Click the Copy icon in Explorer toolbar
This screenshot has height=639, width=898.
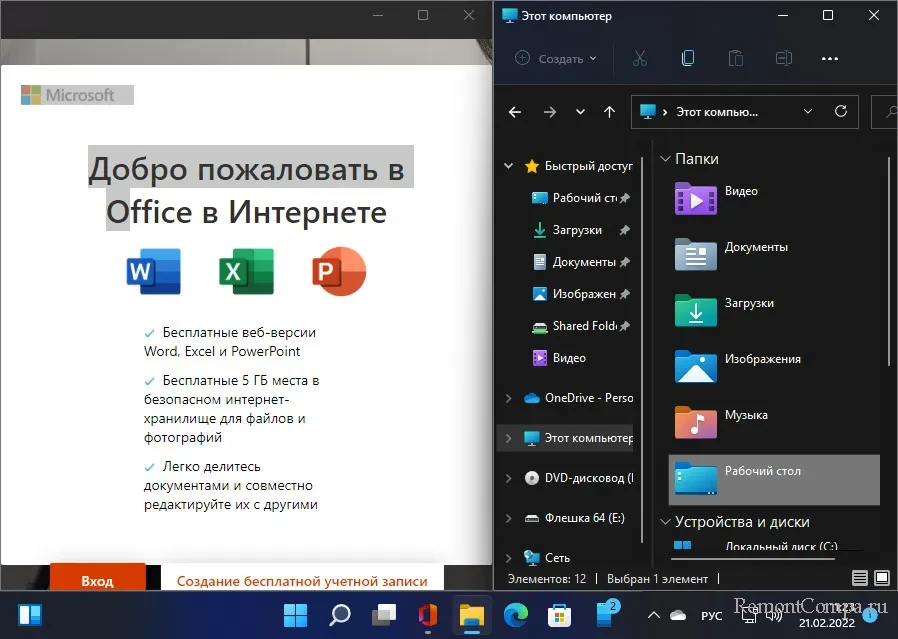click(x=688, y=58)
